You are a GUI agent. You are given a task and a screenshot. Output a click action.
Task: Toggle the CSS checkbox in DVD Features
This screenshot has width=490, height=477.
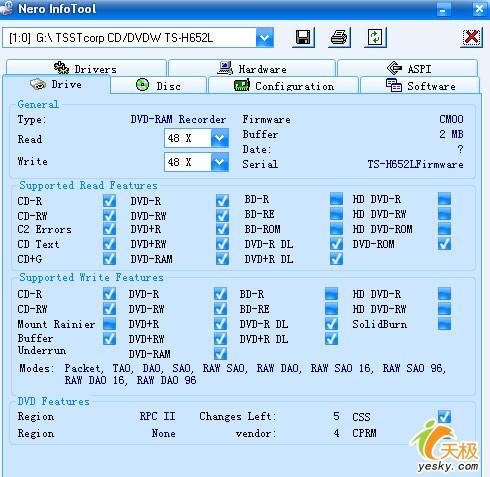[x=444, y=416]
